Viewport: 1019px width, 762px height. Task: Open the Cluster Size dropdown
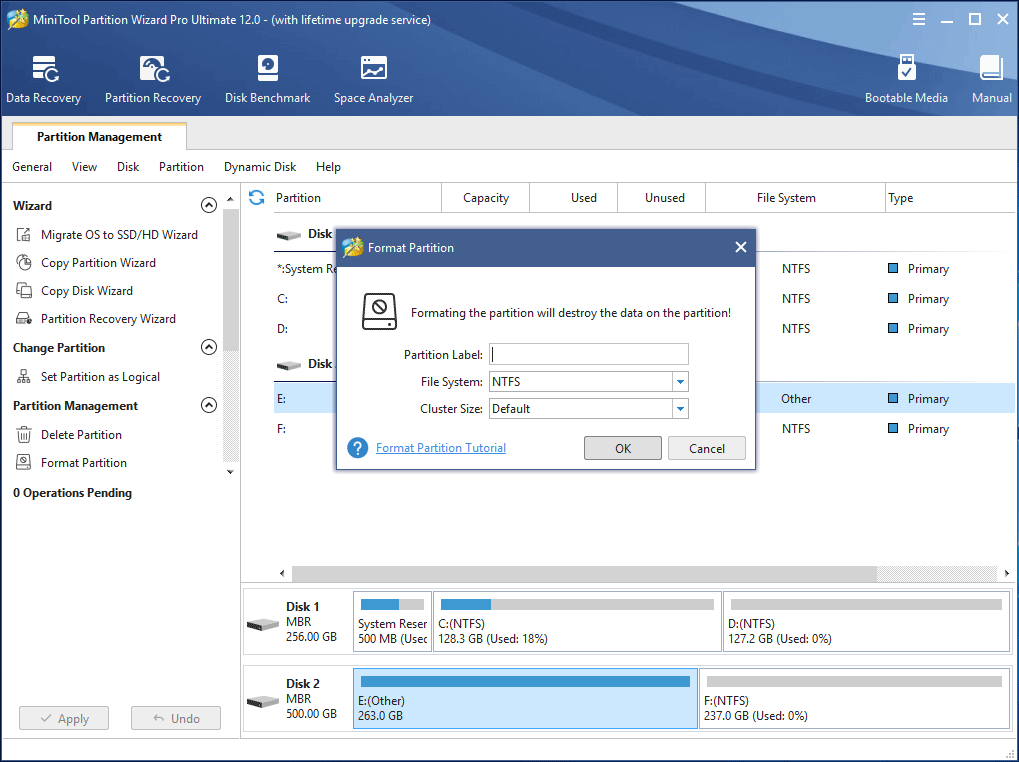pyautogui.click(x=680, y=408)
